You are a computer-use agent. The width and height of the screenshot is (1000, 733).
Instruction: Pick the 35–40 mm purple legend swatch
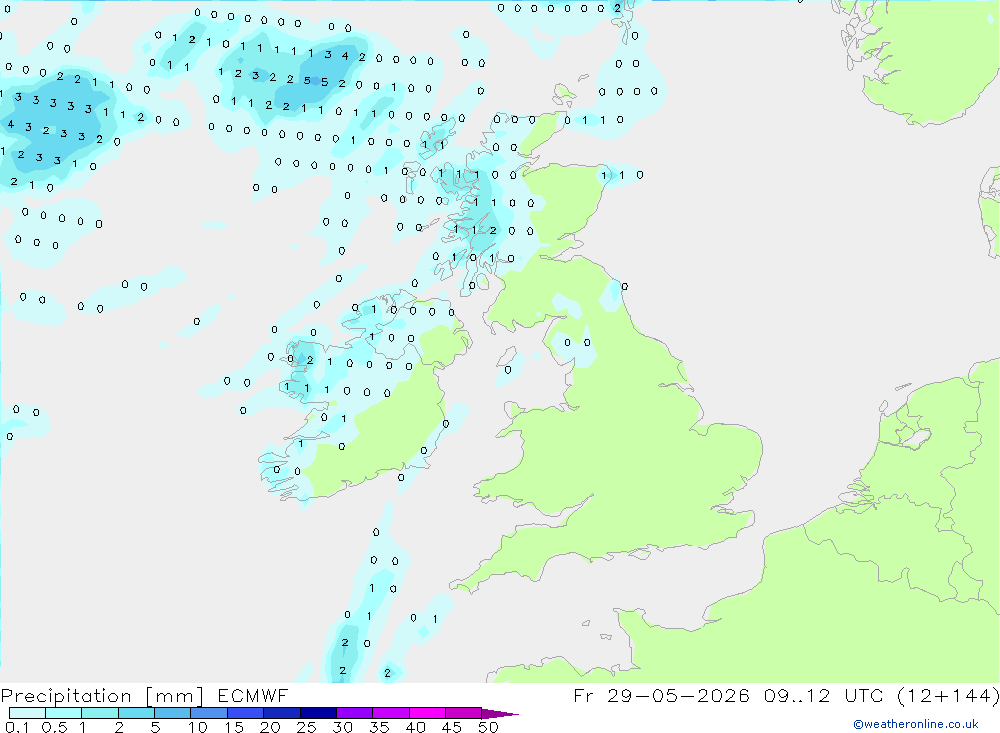(390, 713)
